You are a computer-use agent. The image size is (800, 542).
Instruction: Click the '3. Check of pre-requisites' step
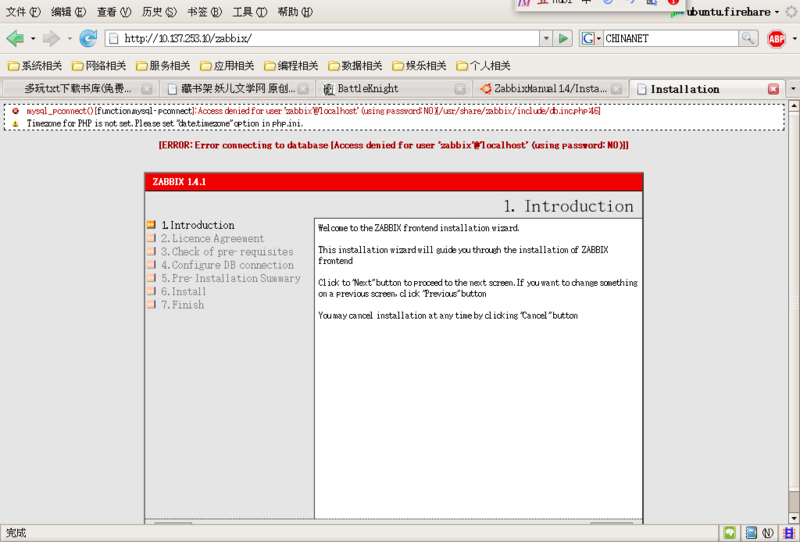(x=227, y=252)
